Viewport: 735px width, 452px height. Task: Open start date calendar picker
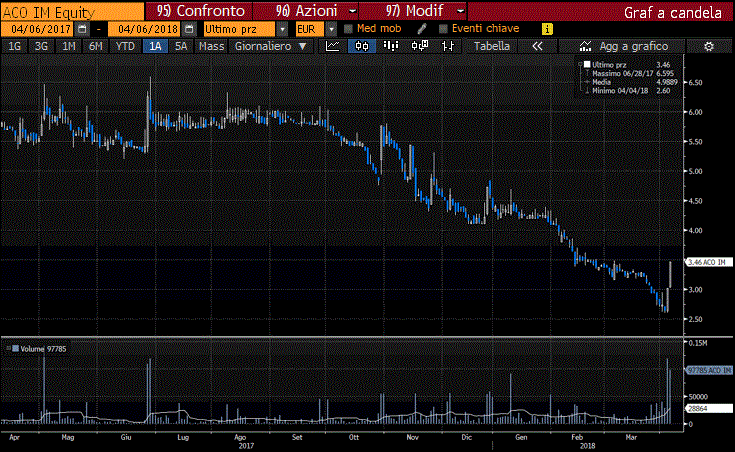[x=82, y=29]
